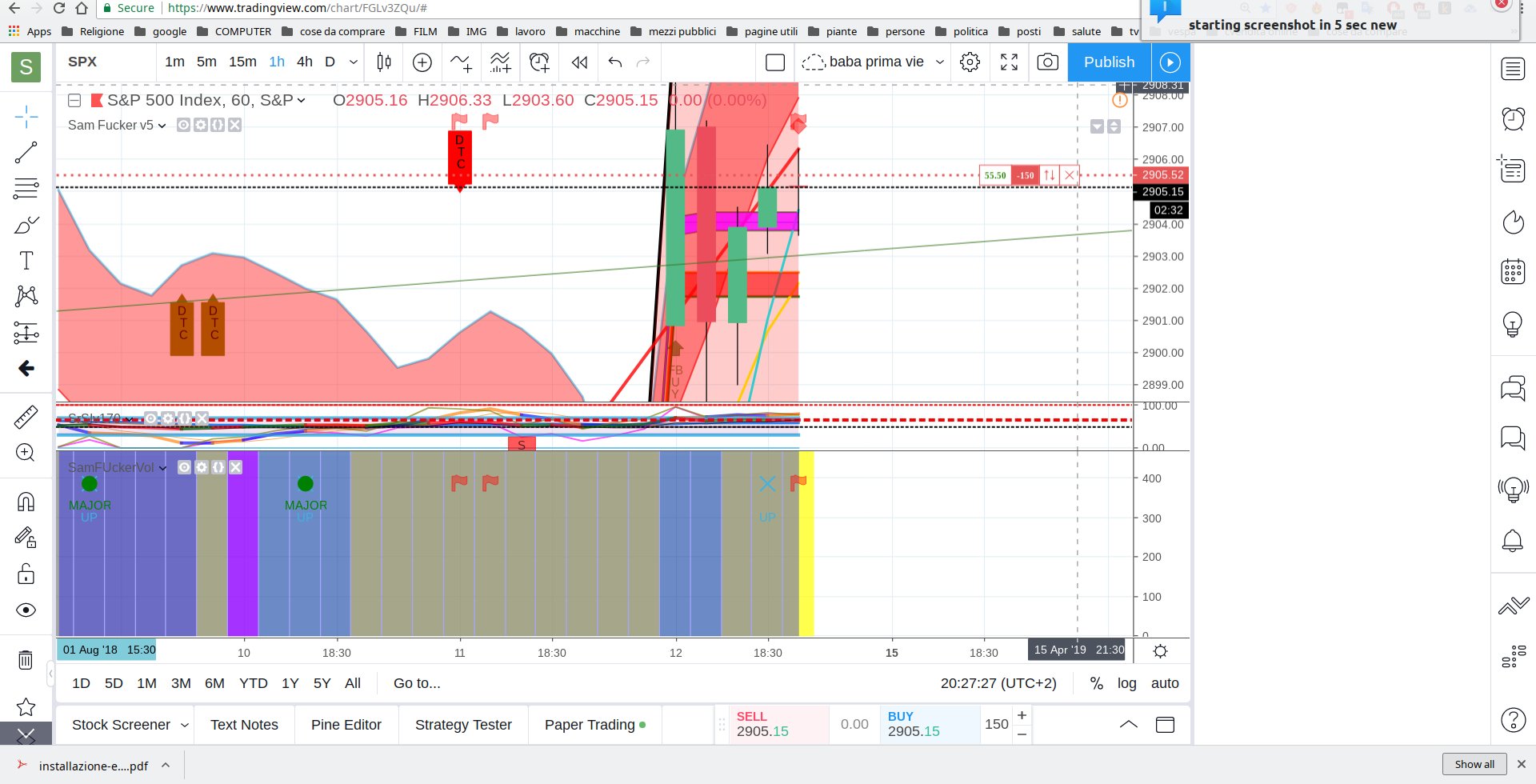Select the ruler measure tool
This screenshot has width=1536, height=784.
point(26,417)
